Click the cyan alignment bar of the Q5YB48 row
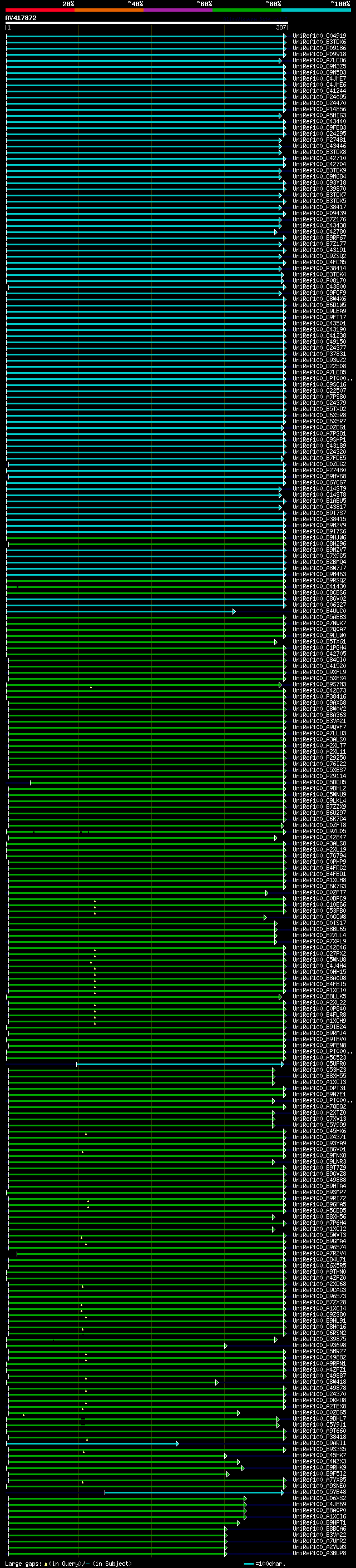 point(194,1492)
